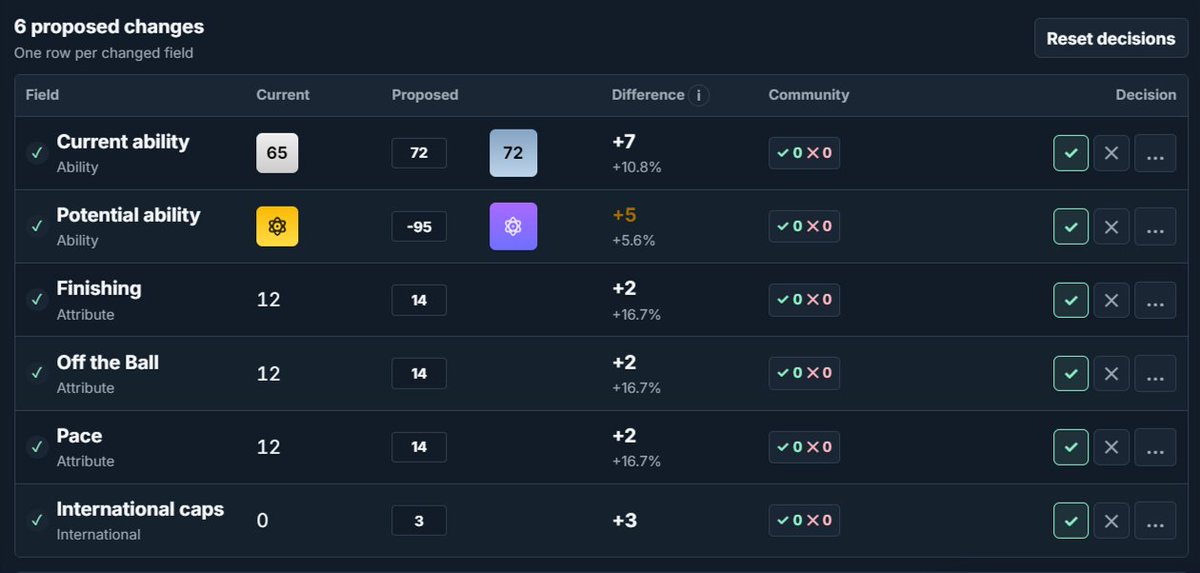This screenshot has width=1200, height=573.
Task: Click the yellow atom icon for current Potential ability
Action: 277,226
